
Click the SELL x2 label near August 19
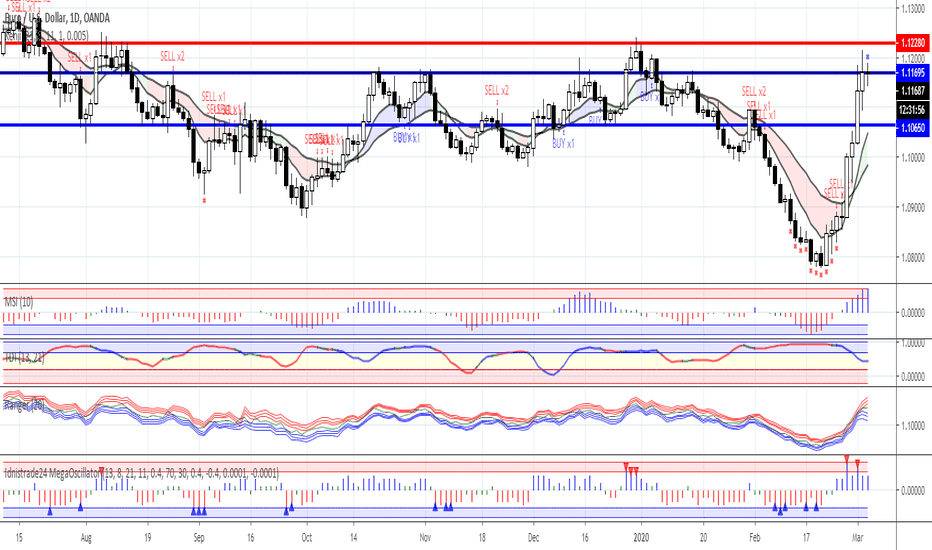pyautogui.click(x=172, y=56)
